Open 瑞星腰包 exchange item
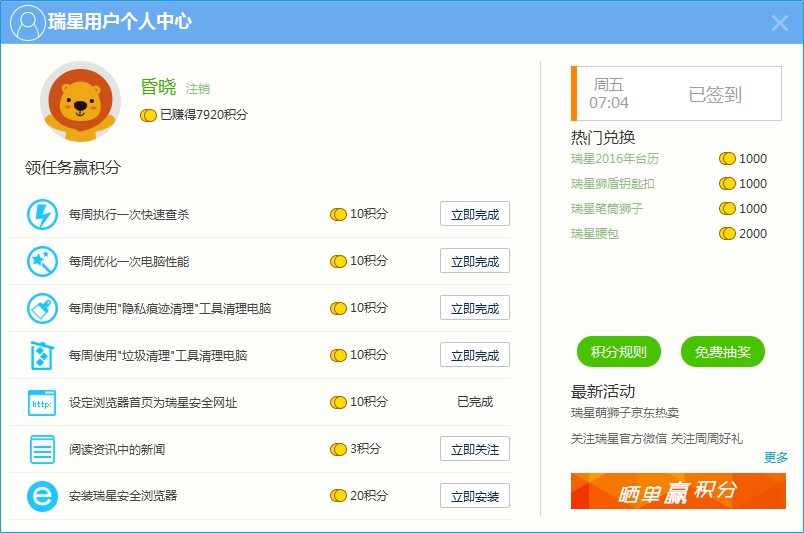This screenshot has width=804, height=533. 595,234
